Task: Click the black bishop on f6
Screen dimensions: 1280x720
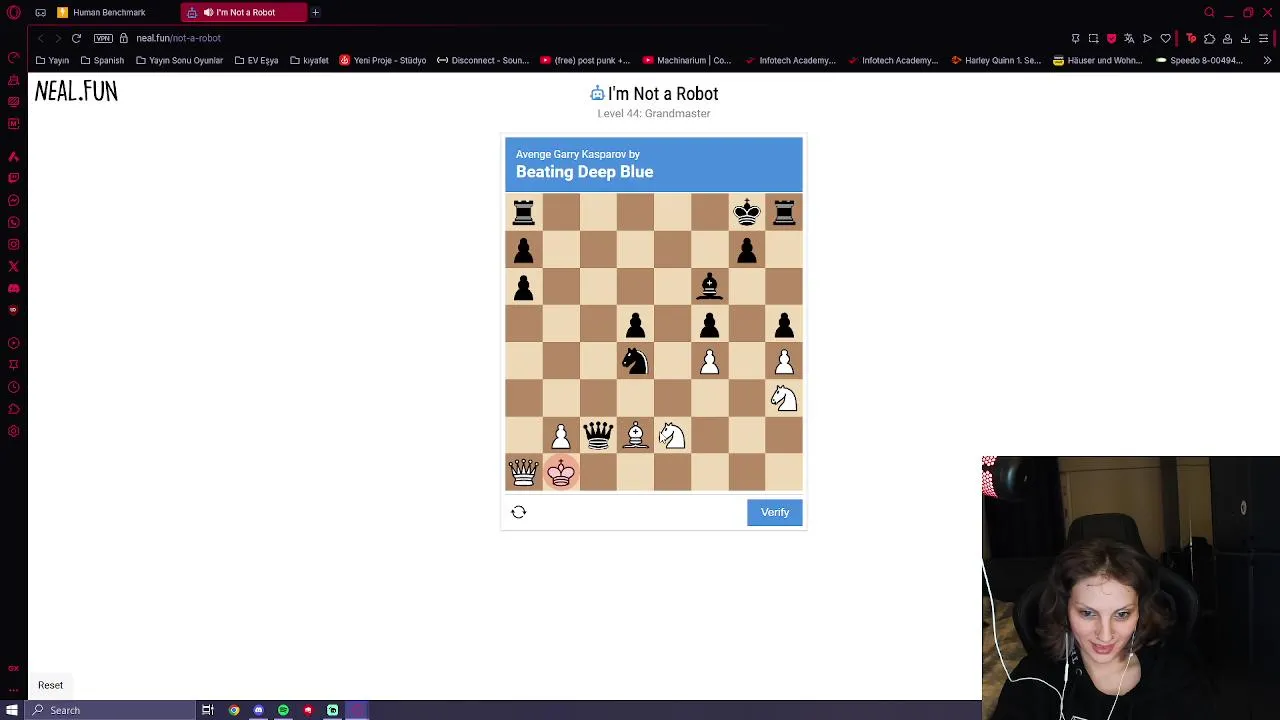Action: click(709, 286)
